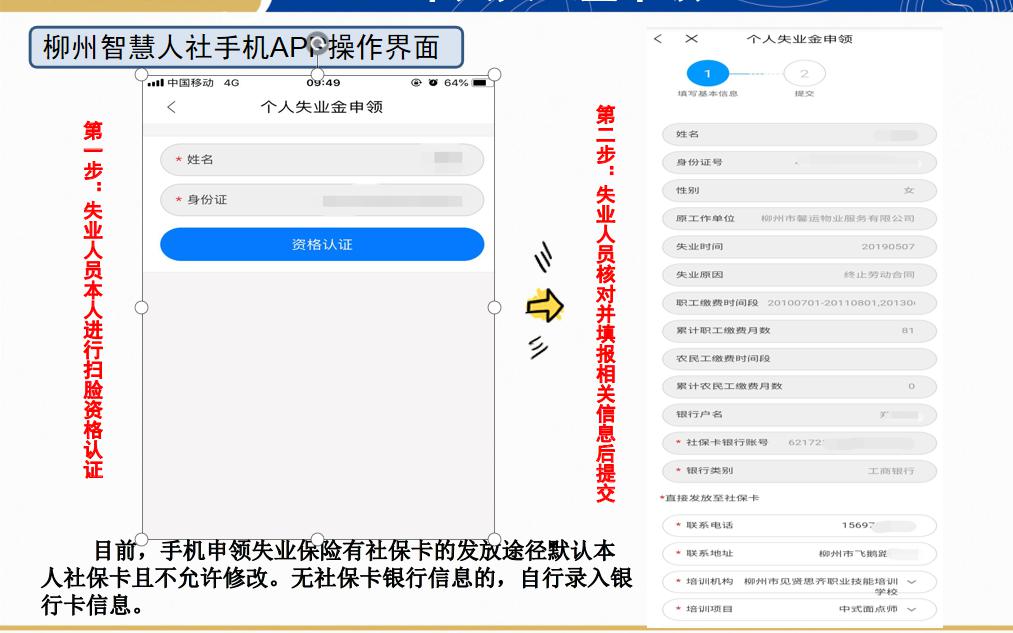Image resolution: width=1013 pixels, height=633 pixels.
Task: Click the middle-right resize handle of selected image
Action: pos(494,307)
